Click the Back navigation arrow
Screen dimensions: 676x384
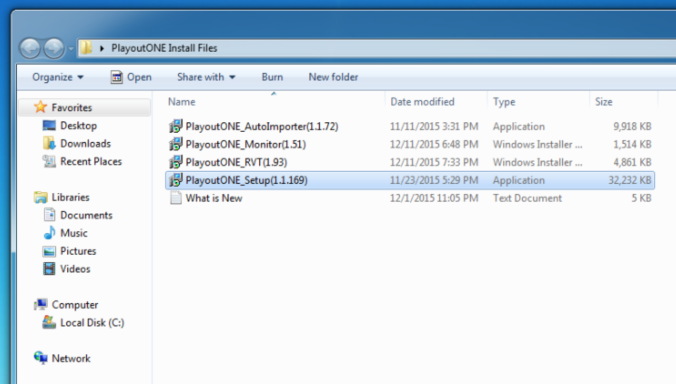(x=30, y=48)
